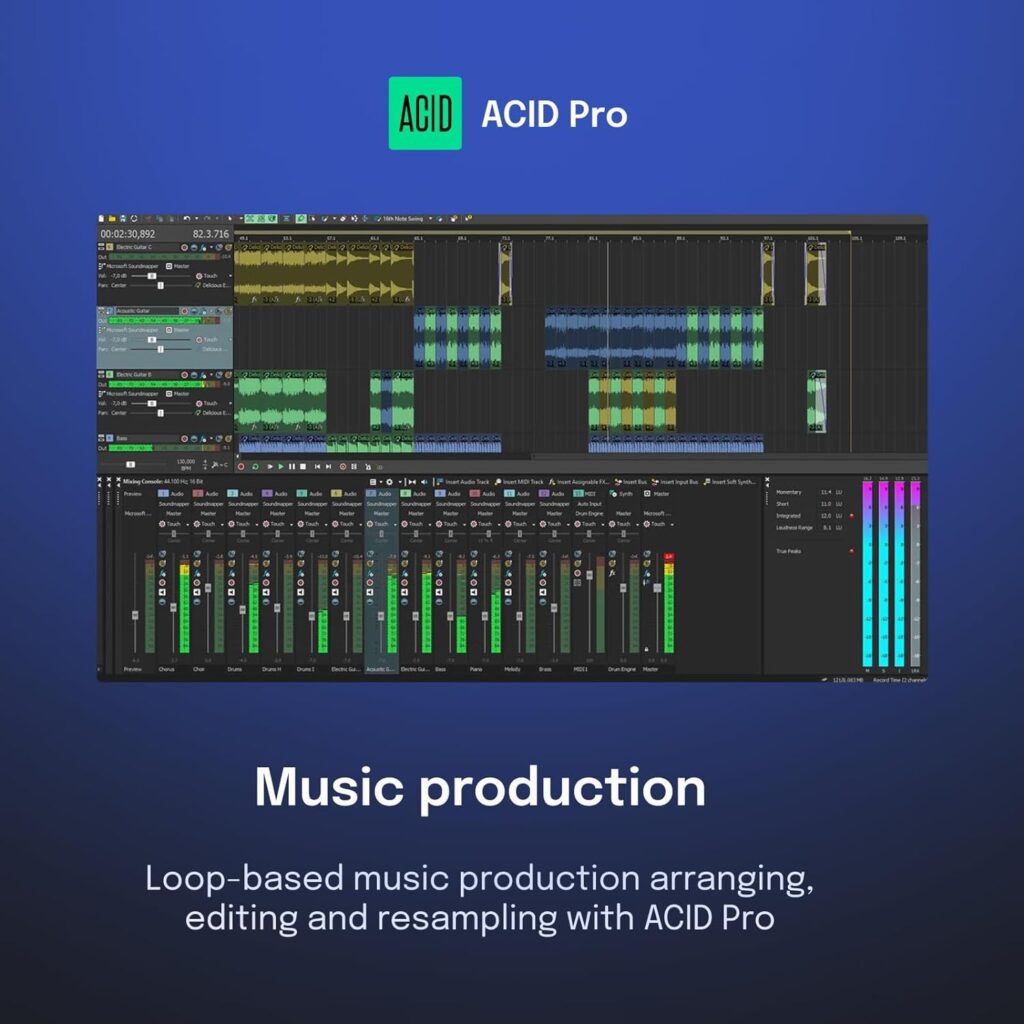
Task: Click the Pause button in the transport bar
Action: coord(292,466)
